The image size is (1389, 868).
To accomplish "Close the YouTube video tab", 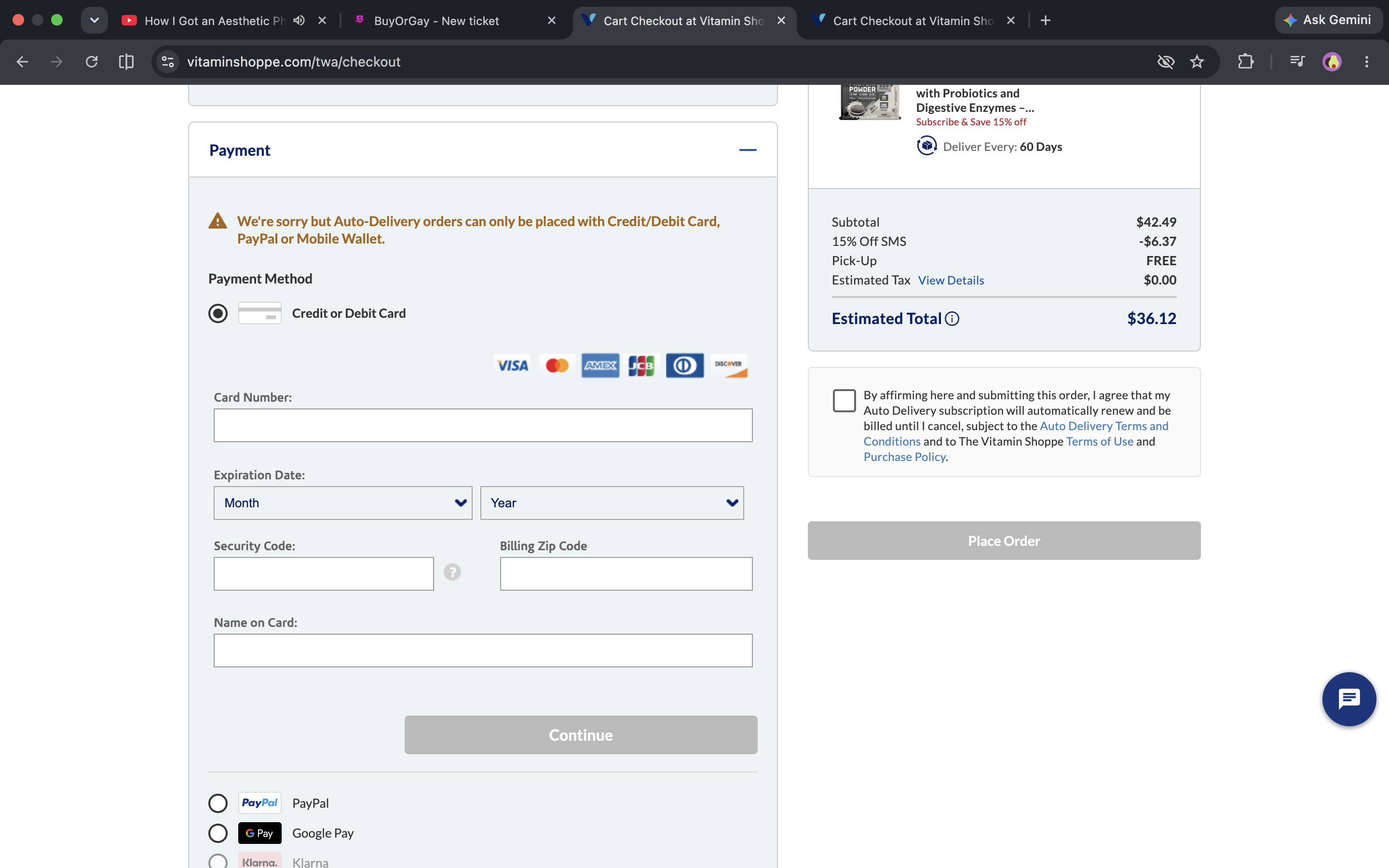I will click(x=322, y=21).
